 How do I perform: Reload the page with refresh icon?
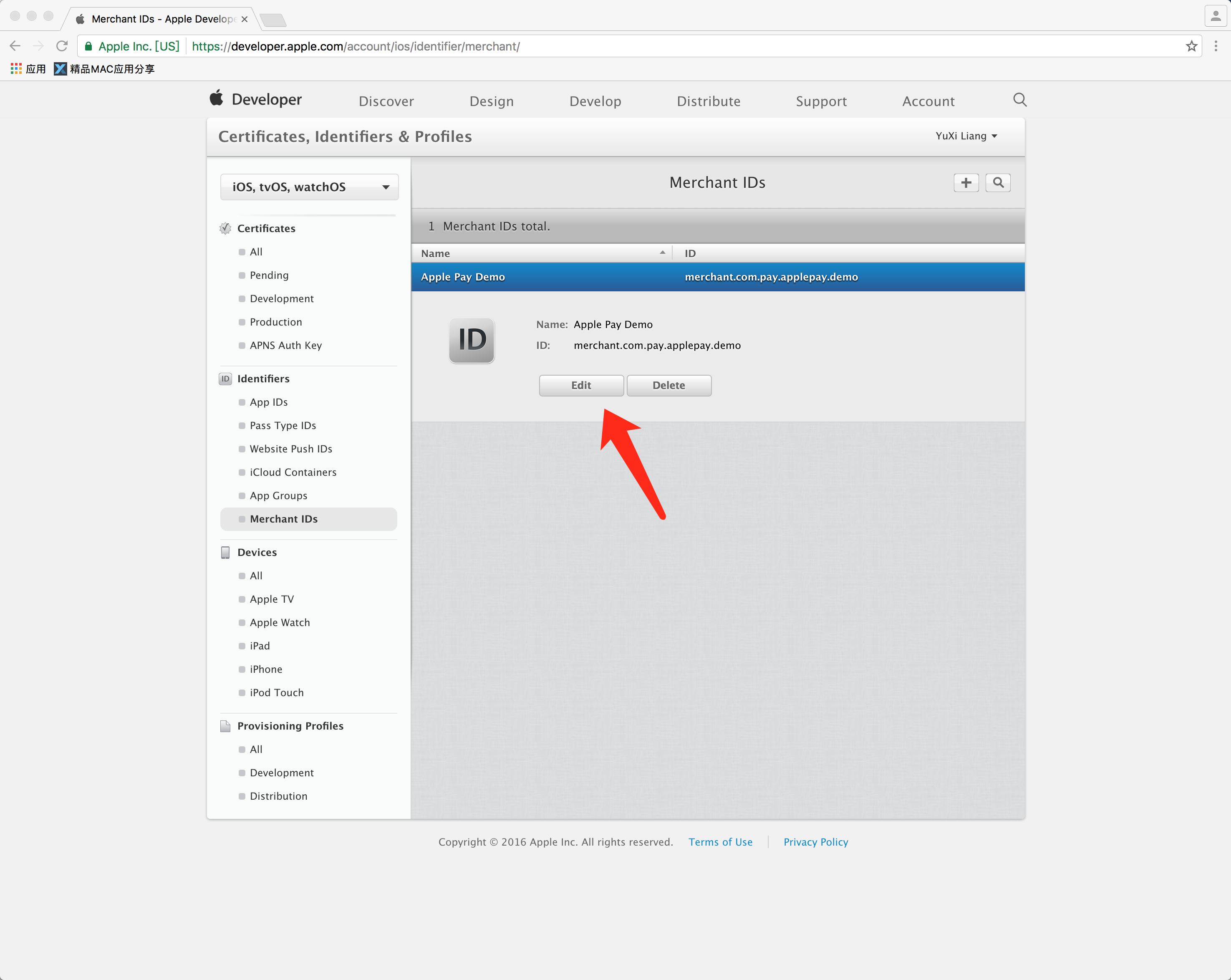click(62, 46)
